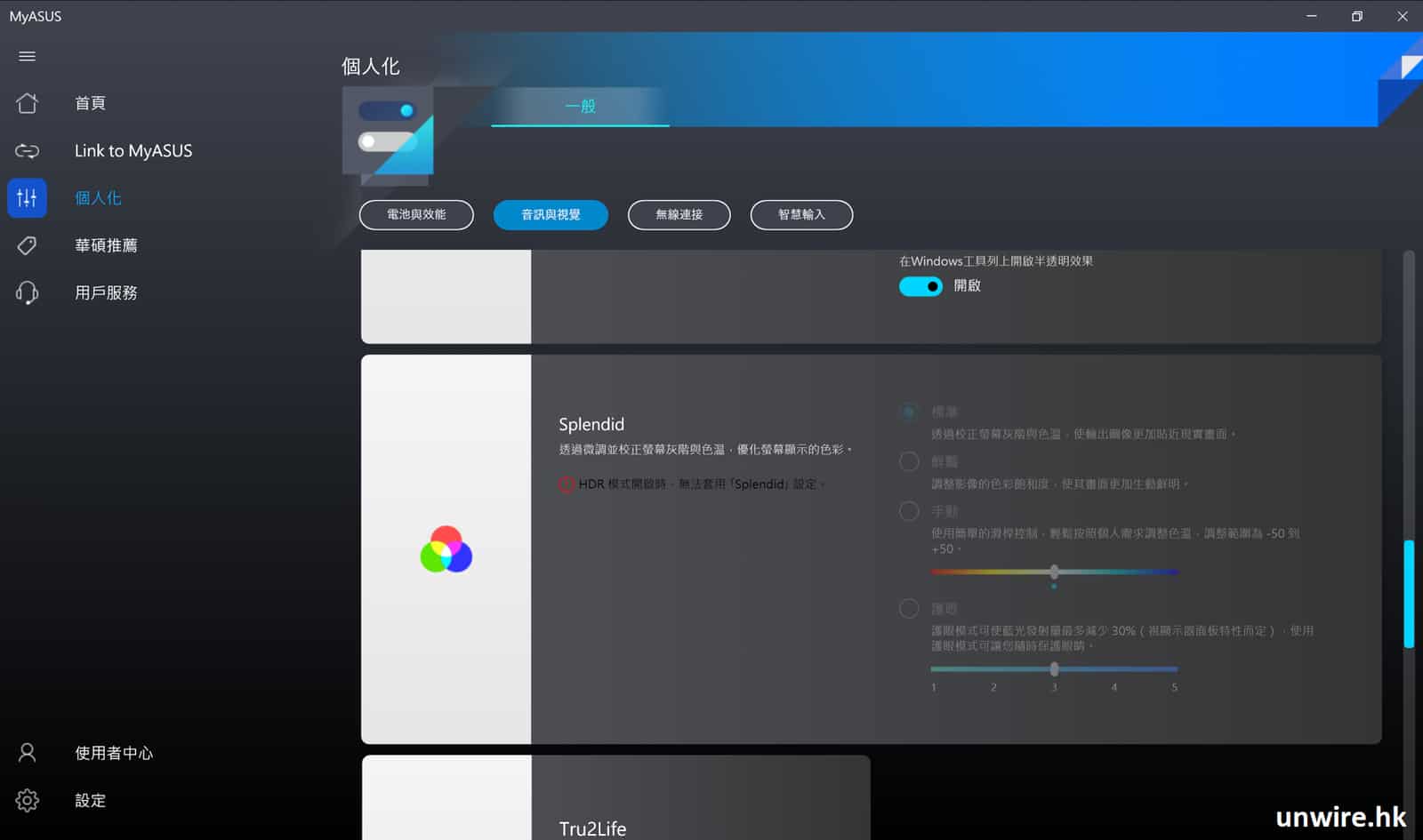Open the hamburger menu icon
Screen dimensions: 1423x840
point(27,56)
